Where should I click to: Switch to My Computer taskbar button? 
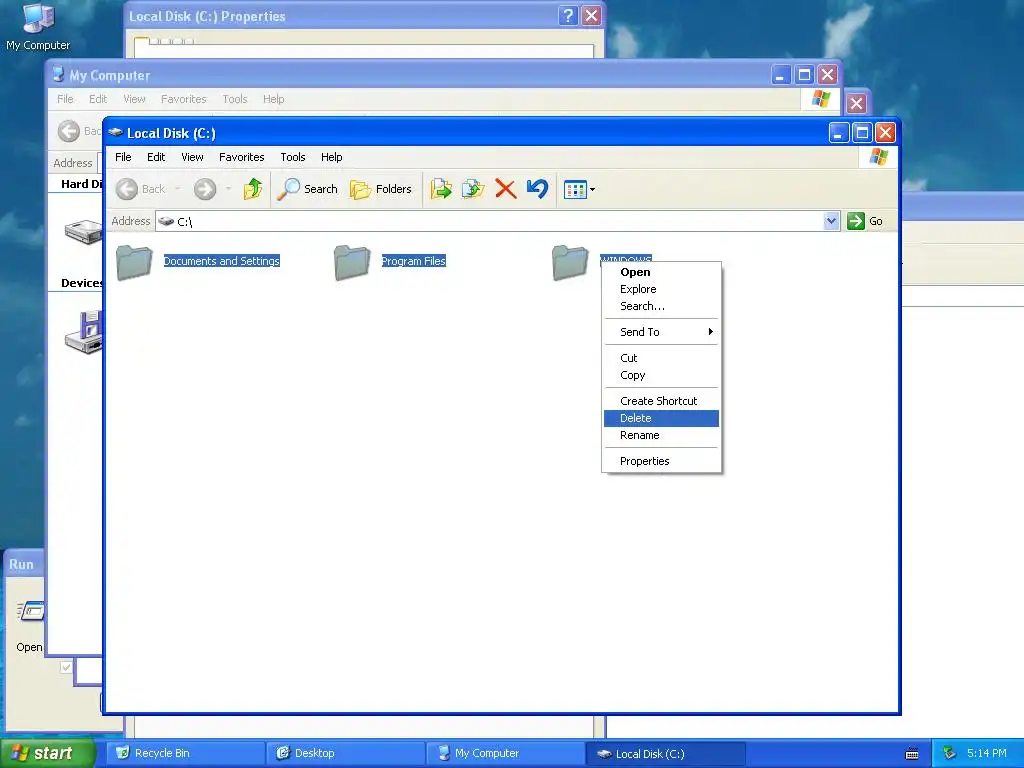[505, 754]
